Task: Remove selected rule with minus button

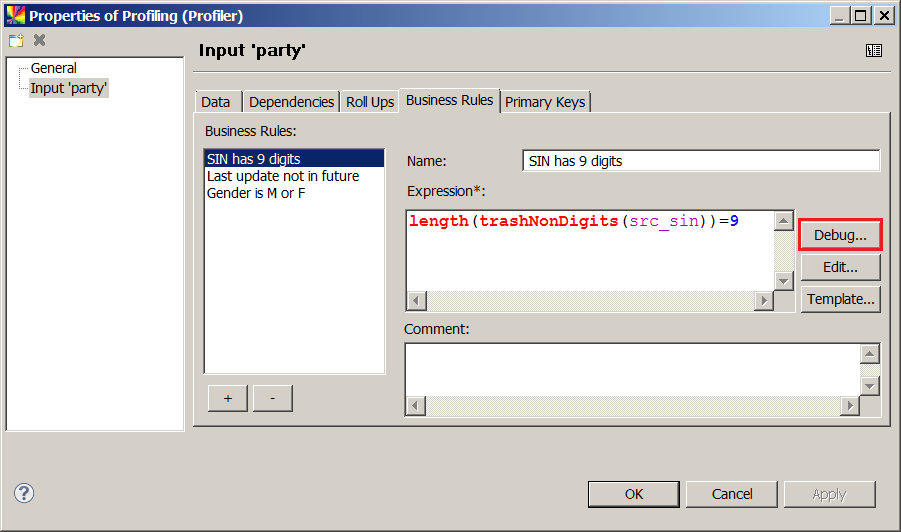Action: [x=272, y=398]
